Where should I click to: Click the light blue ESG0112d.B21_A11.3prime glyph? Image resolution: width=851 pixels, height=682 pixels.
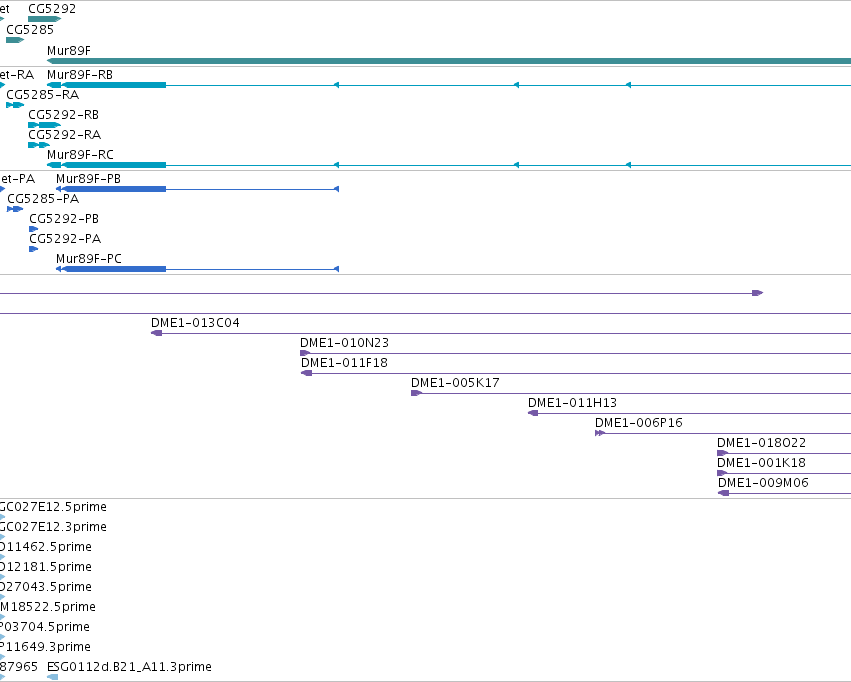(53, 677)
